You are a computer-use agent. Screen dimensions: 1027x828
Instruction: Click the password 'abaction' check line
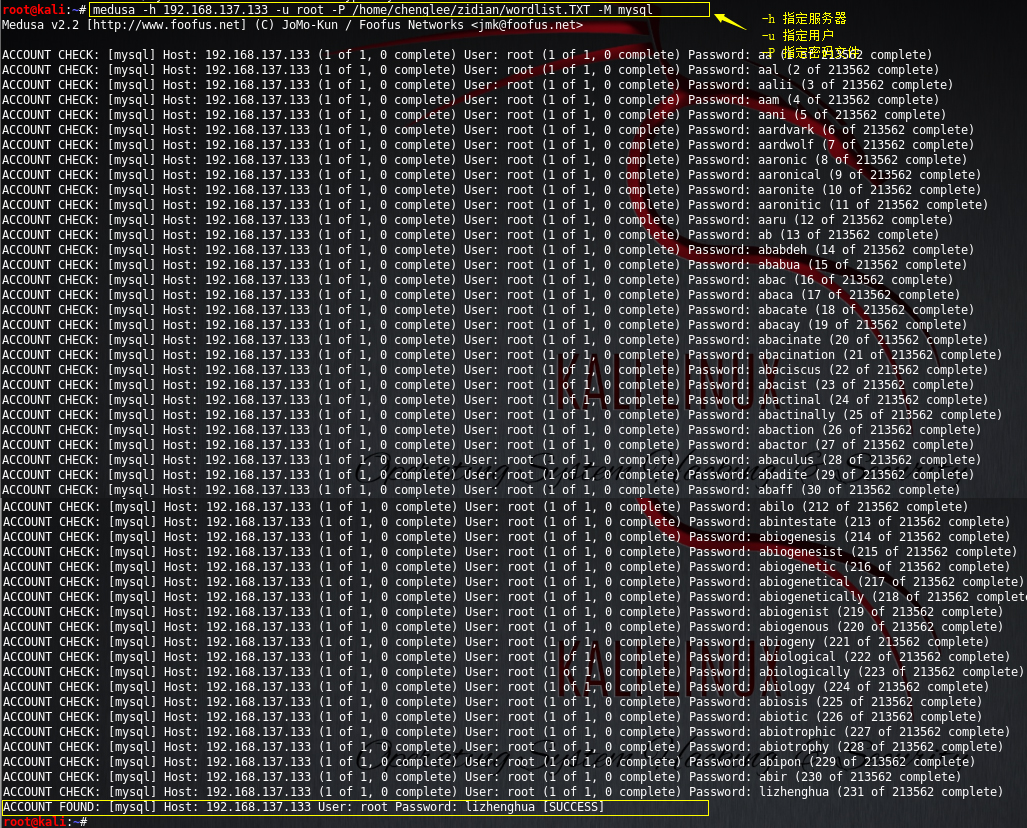coord(491,430)
